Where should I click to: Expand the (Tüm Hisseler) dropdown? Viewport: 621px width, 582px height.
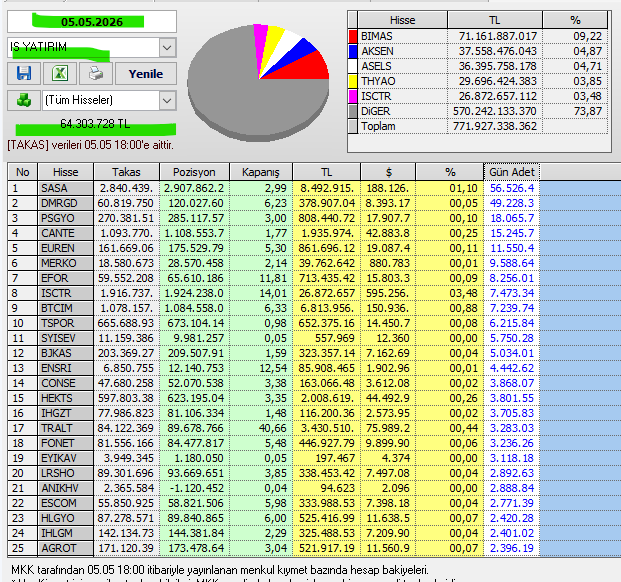coord(167,101)
